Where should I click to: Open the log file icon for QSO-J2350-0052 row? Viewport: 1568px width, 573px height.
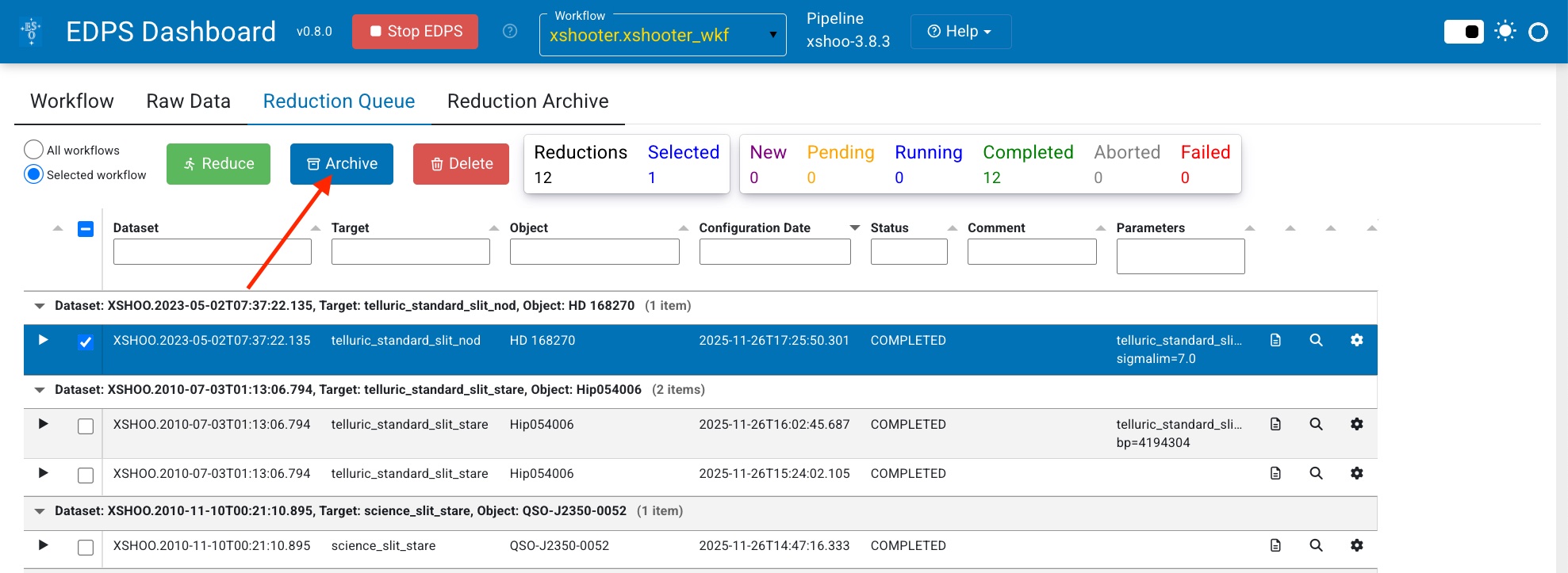[1275, 545]
